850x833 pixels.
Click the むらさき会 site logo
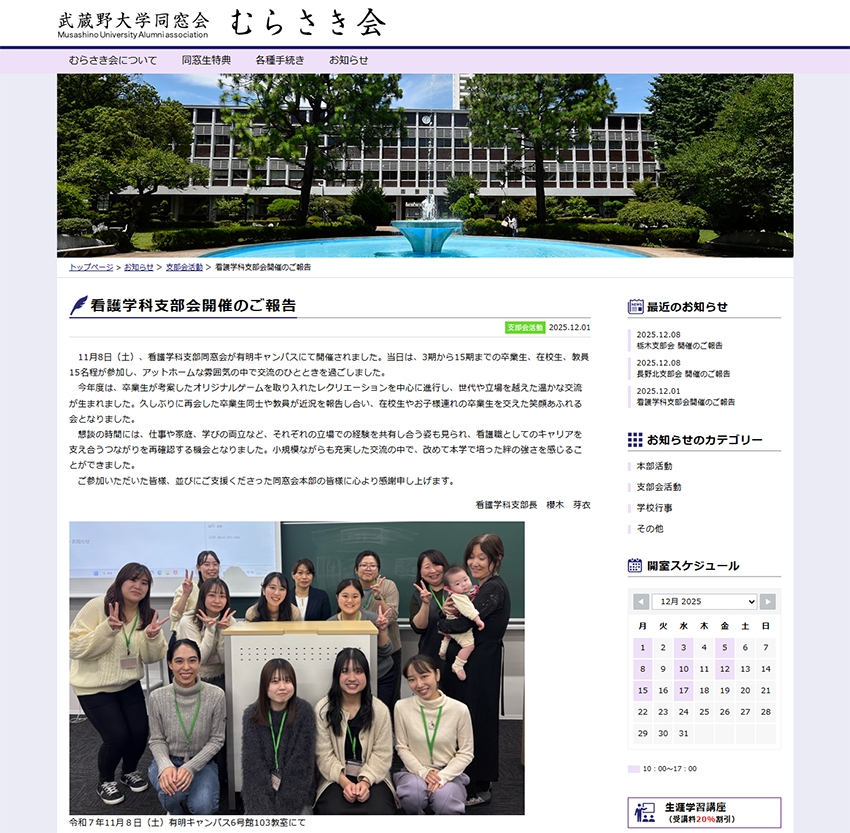pos(221,24)
